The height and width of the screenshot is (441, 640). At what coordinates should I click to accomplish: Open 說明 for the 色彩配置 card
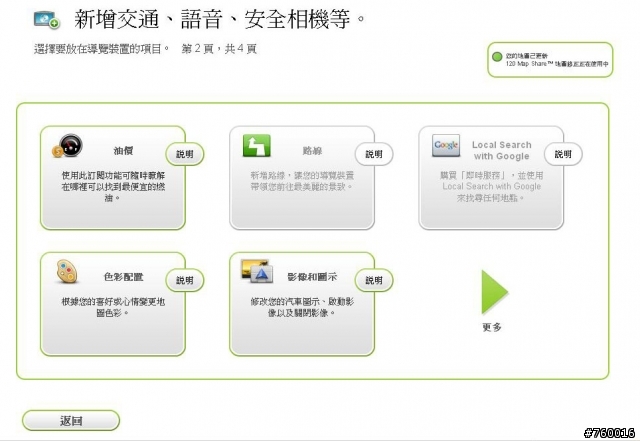[x=184, y=281]
